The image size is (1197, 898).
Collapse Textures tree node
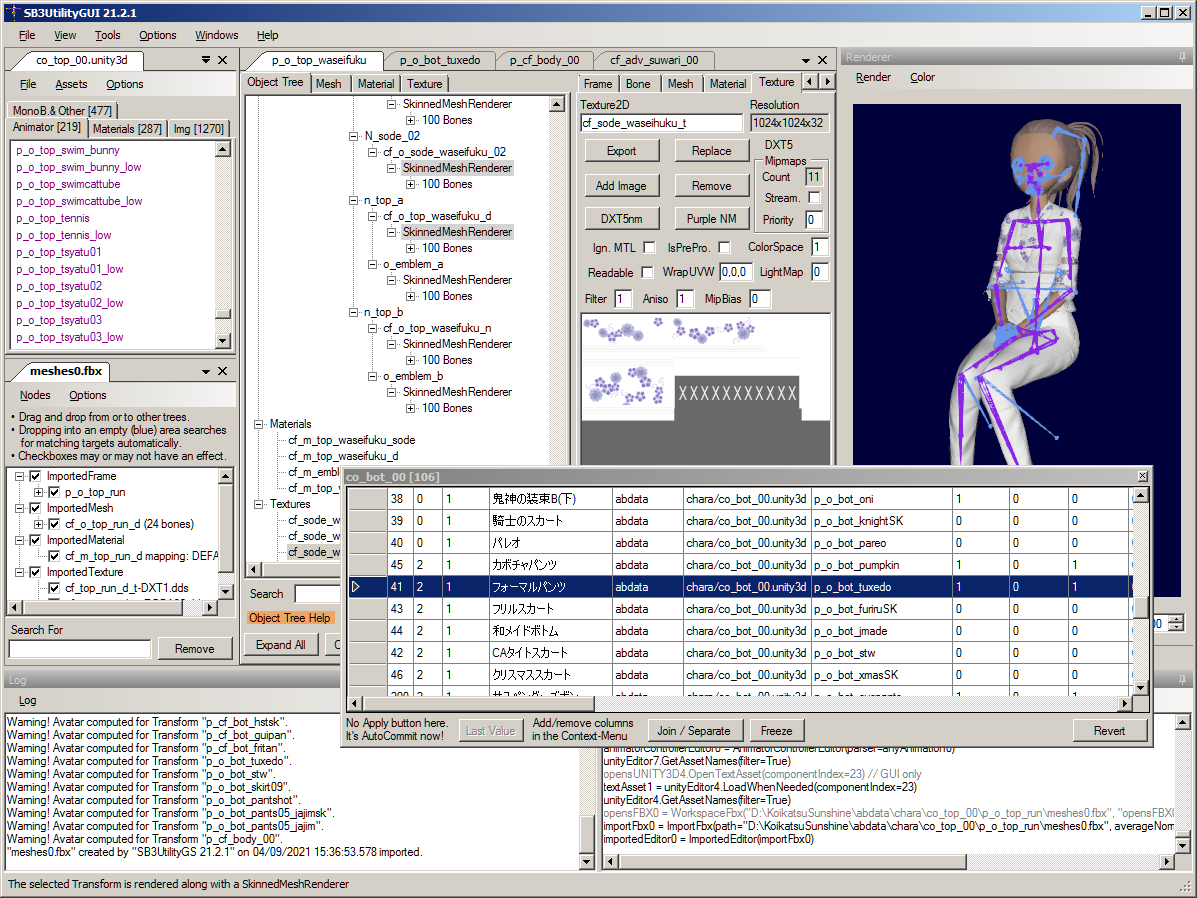coord(258,504)
